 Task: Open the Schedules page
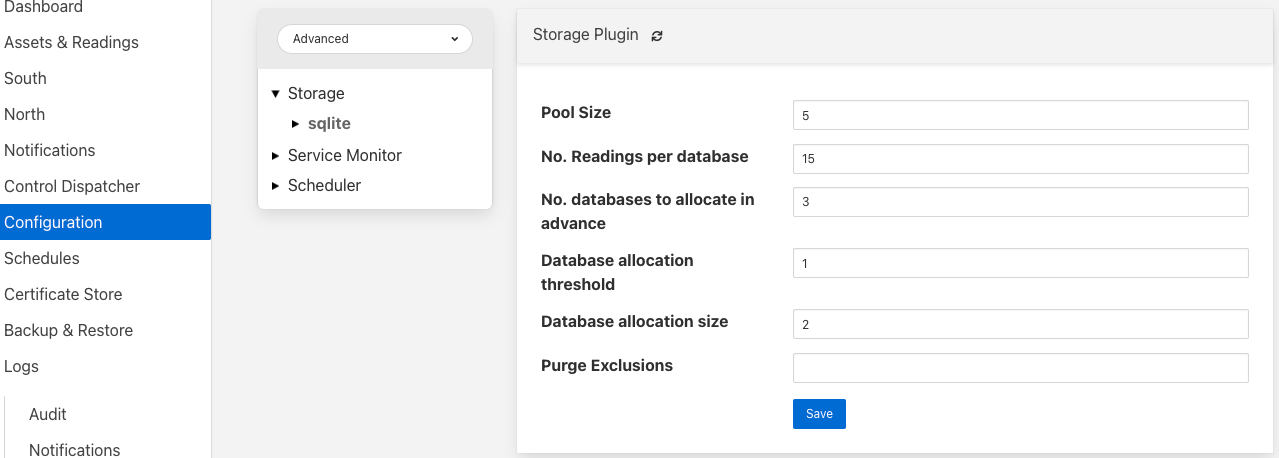42,258
